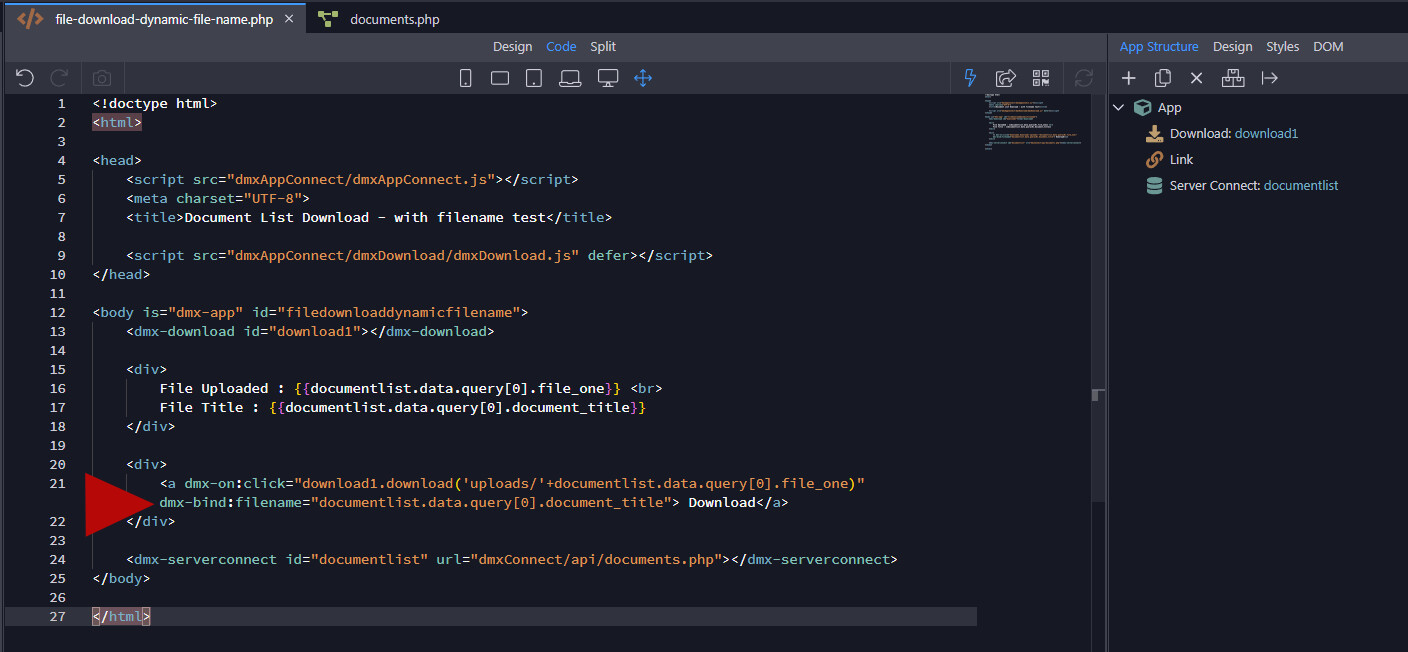1408x652 pixels.
Task: Select the laptop viewport icon
Action: [x=570, y=78]
